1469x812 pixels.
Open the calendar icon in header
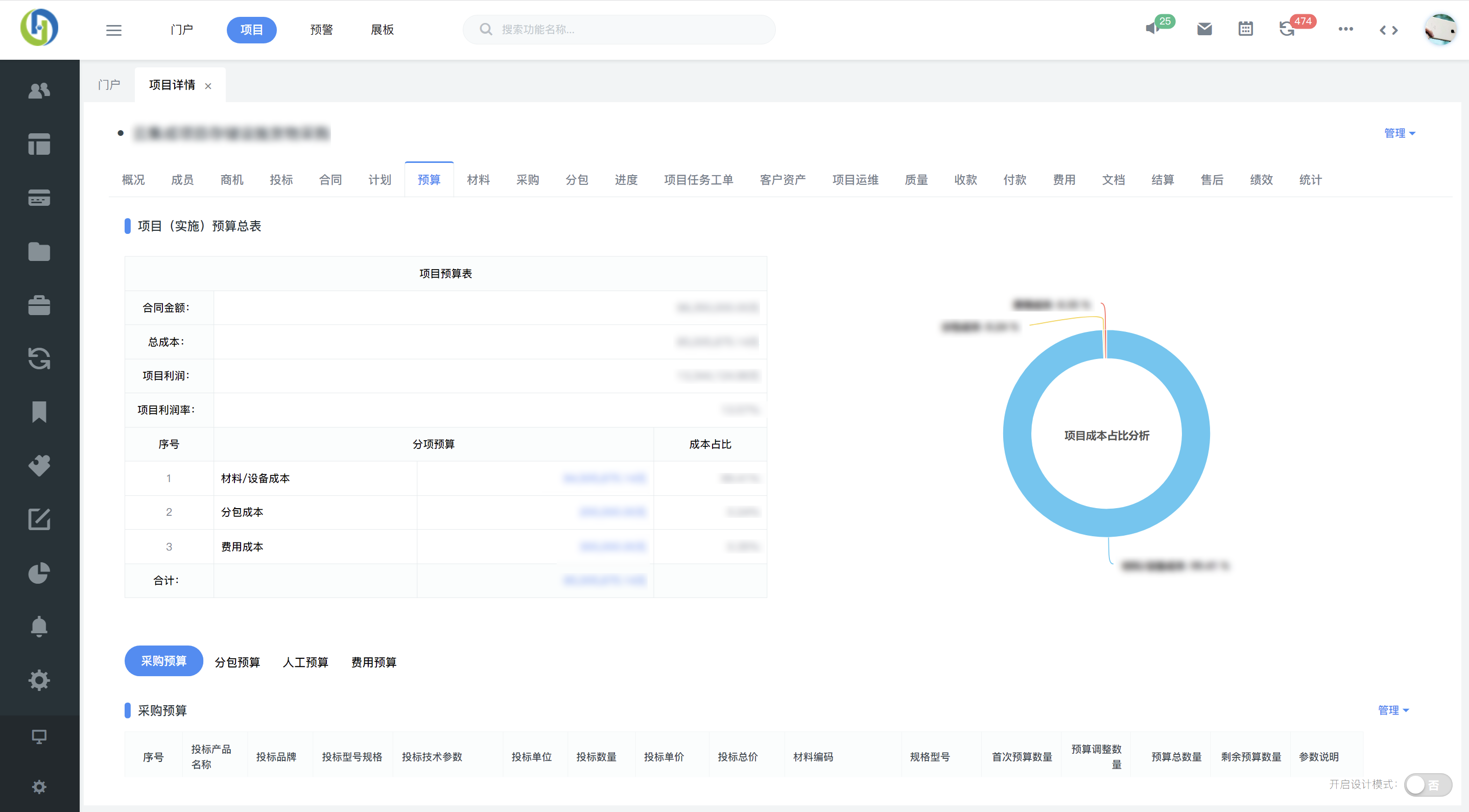(x=1245, y=29)
